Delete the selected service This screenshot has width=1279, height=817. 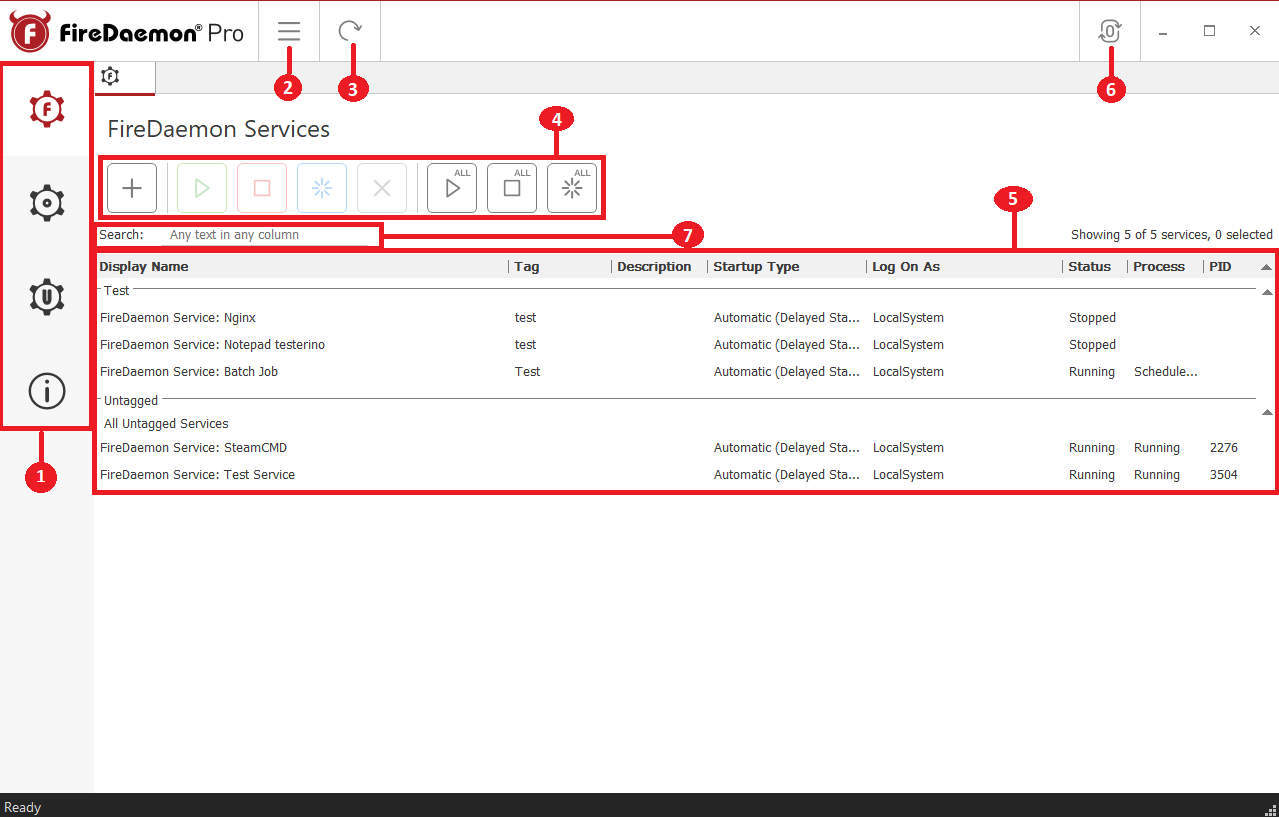(x=382, y=188)
